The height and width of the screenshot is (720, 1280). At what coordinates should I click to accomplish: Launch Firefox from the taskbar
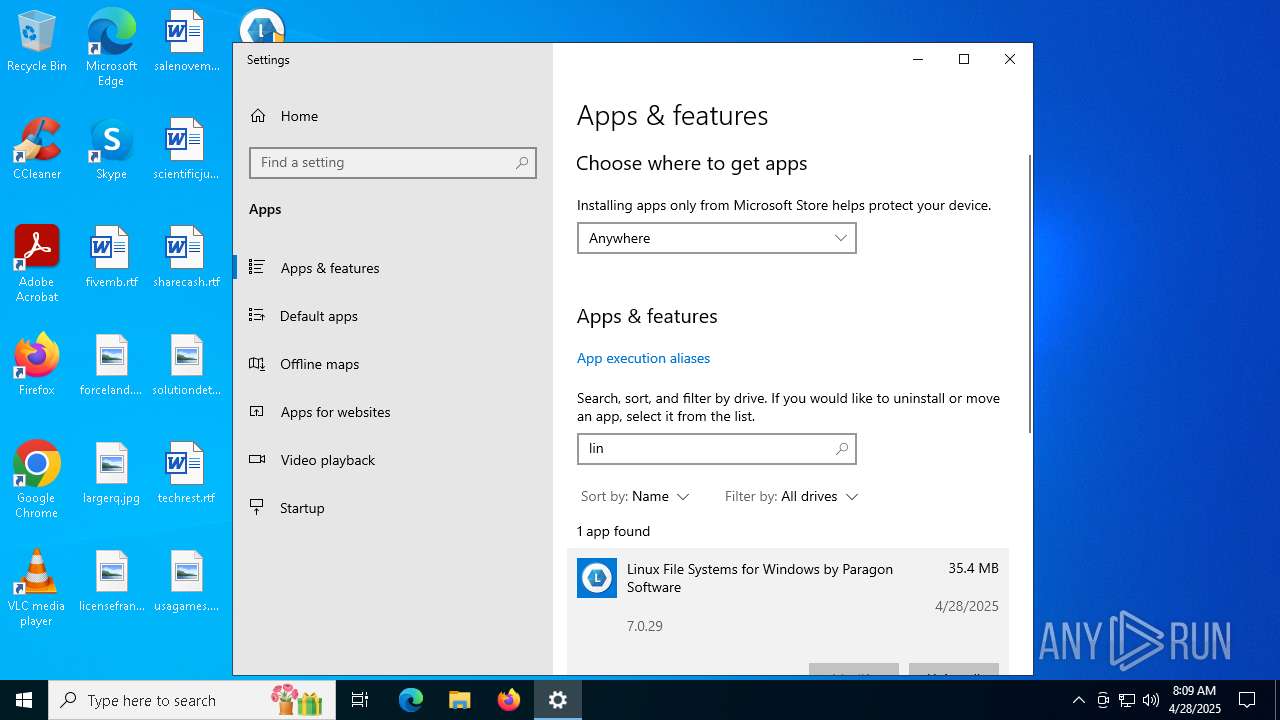509,700
